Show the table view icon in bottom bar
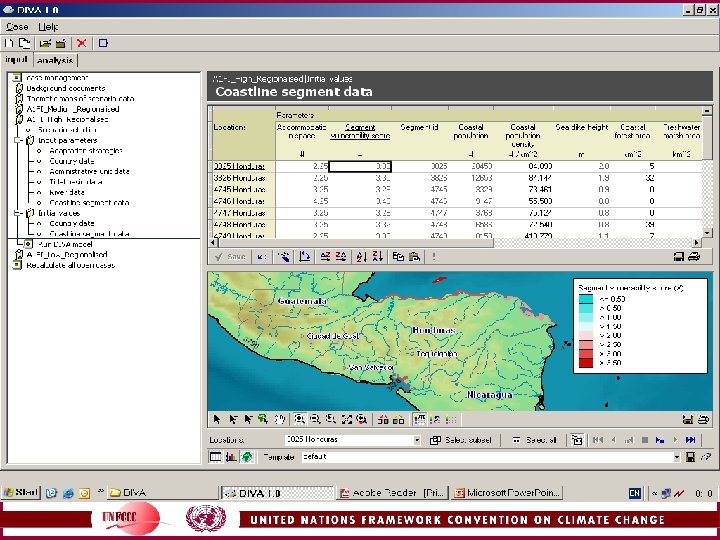 (x=215, y=457)
